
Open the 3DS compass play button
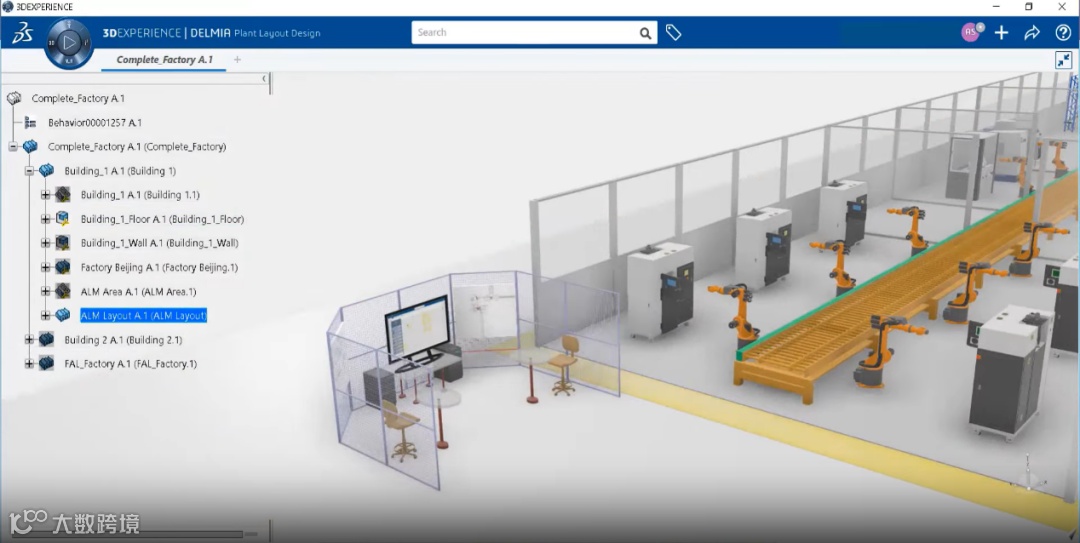(69, 43)
